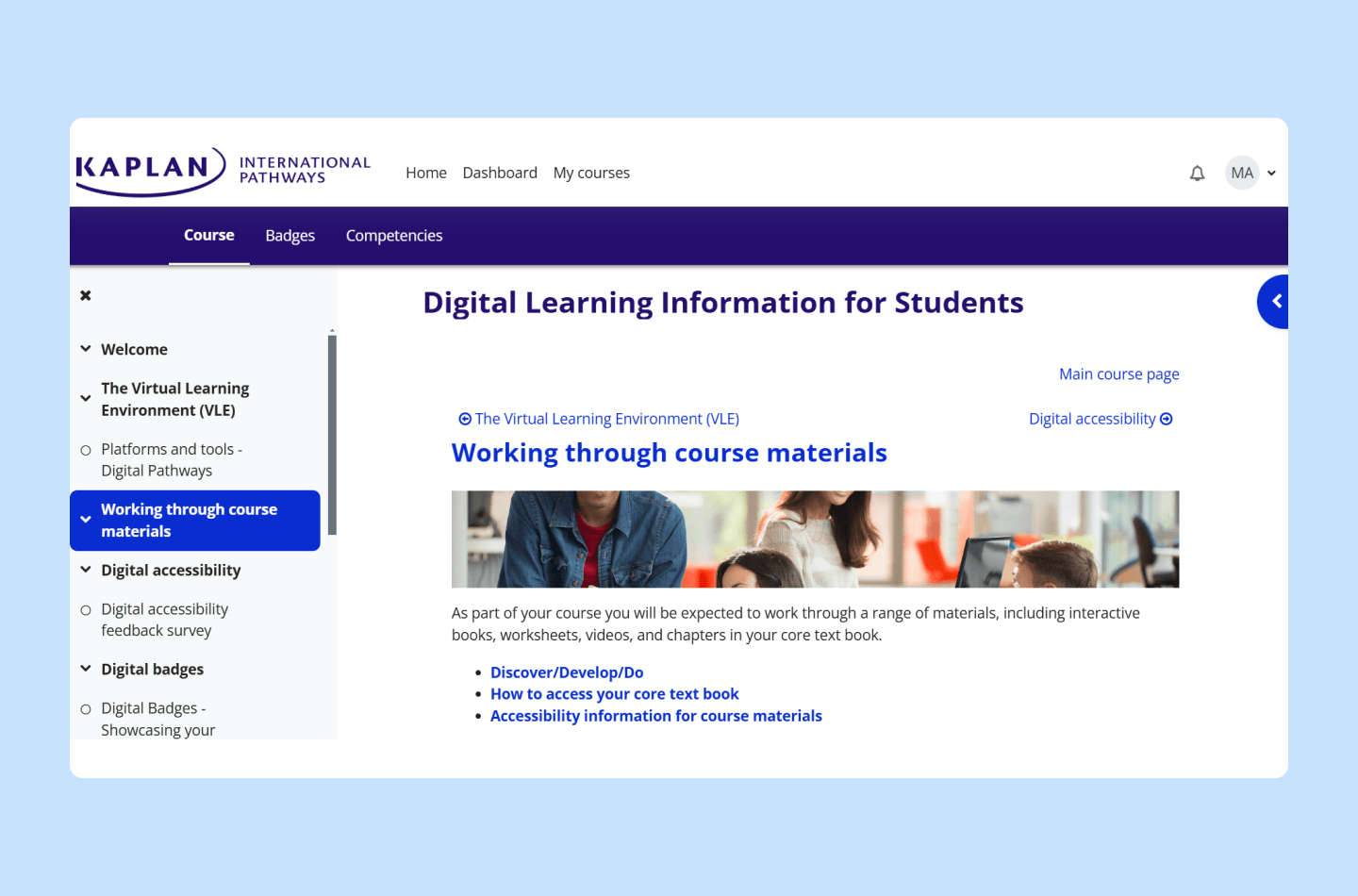Open the Discover/Develop/Do link

567,672
